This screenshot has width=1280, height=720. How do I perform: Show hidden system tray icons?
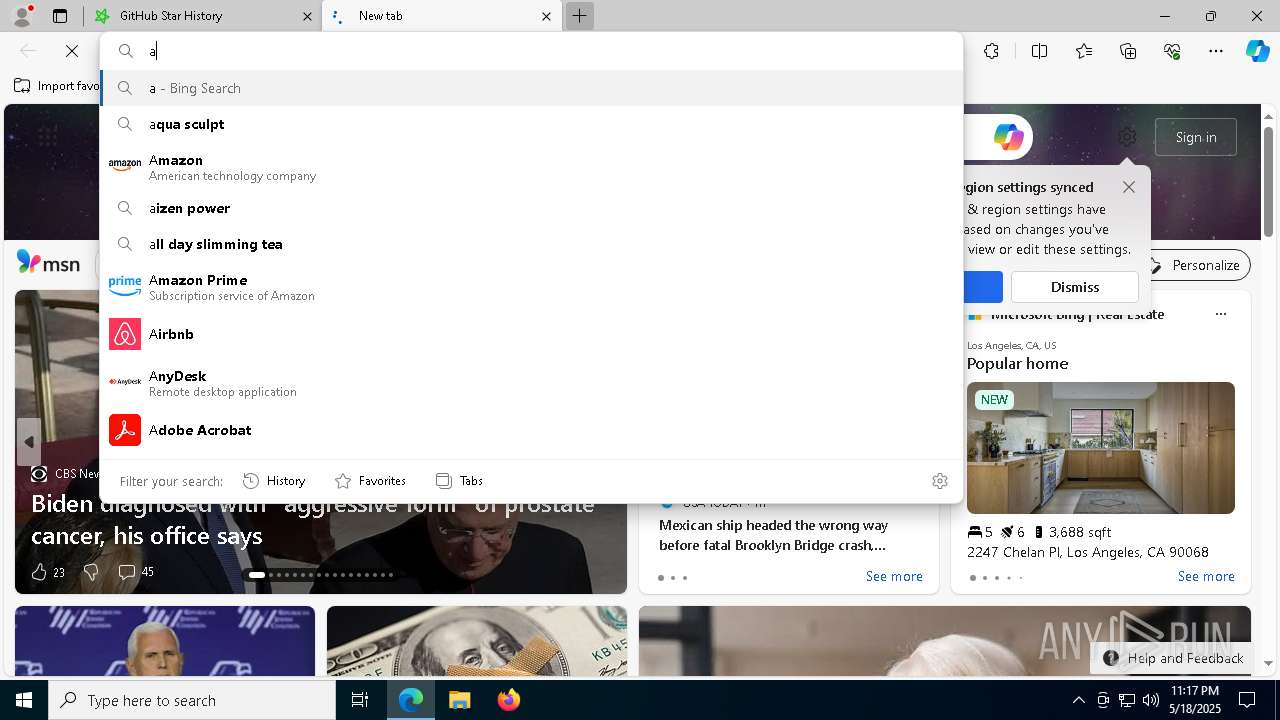[1078, 700]
